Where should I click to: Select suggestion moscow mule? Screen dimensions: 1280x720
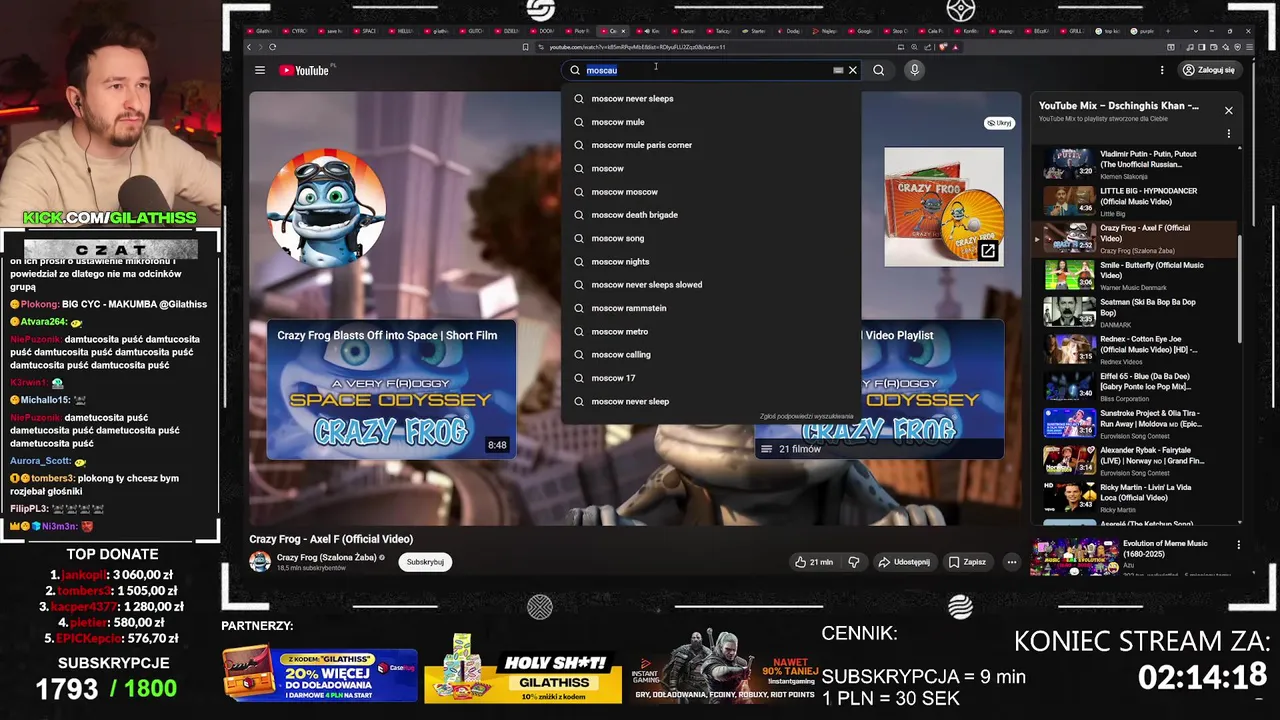[711, 122]
